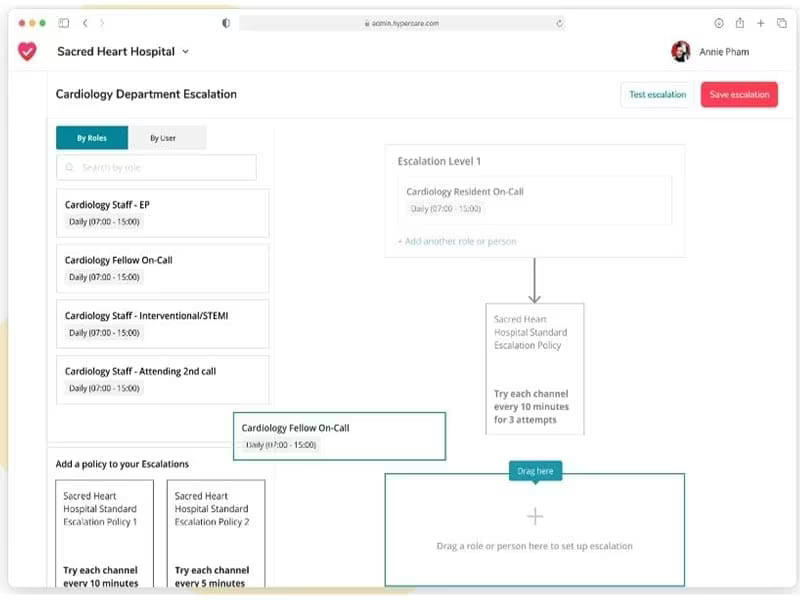This screenshot has width=800, height=600.
Task: Toggle the browser sidebar icon
Action: tap(64, 23)
